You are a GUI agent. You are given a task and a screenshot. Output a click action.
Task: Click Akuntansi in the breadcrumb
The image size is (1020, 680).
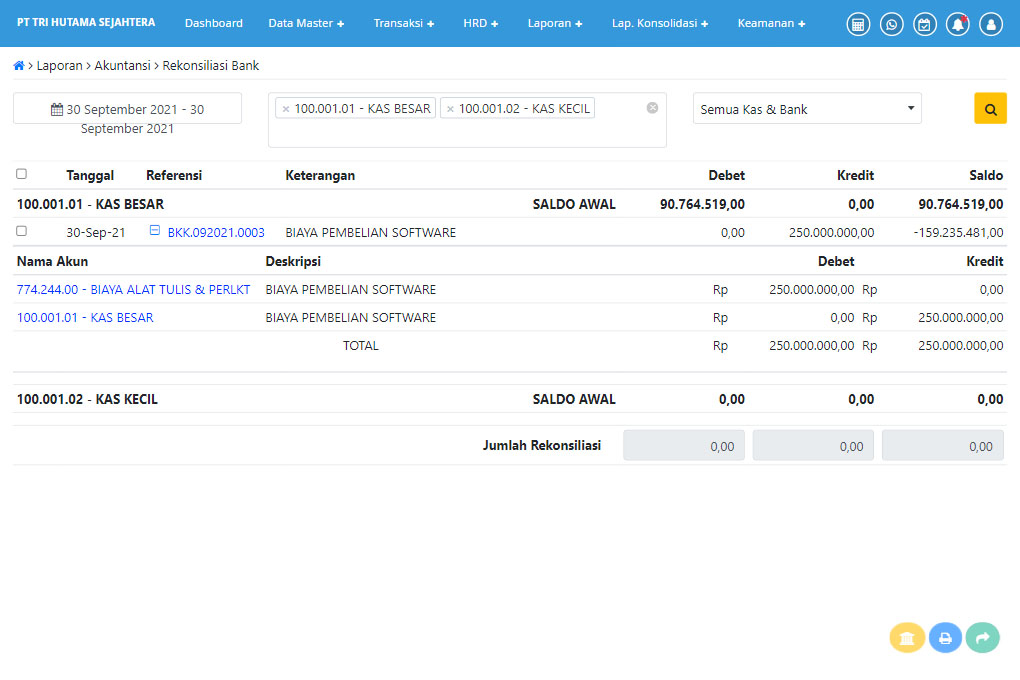[x=122, y=66]
